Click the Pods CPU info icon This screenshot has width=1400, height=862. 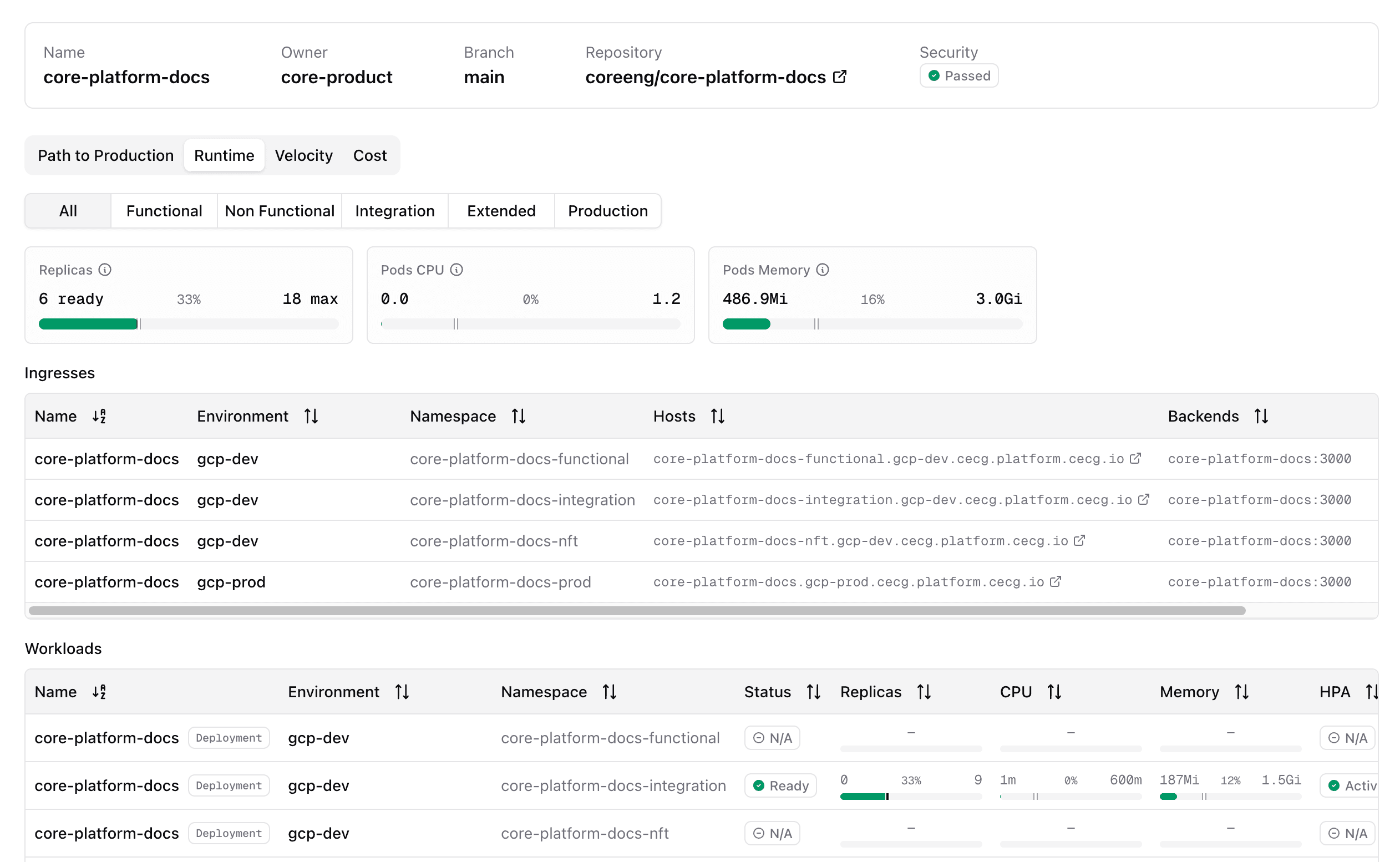(x=456, y=270)
